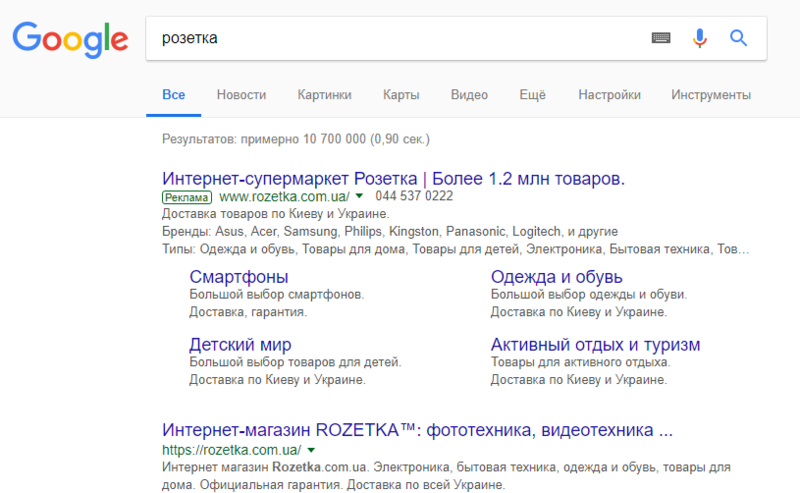Click the https://rozetka.com.ua/ URL
Image resolution: width=800 pixels, height=493 pixels.
232,450
